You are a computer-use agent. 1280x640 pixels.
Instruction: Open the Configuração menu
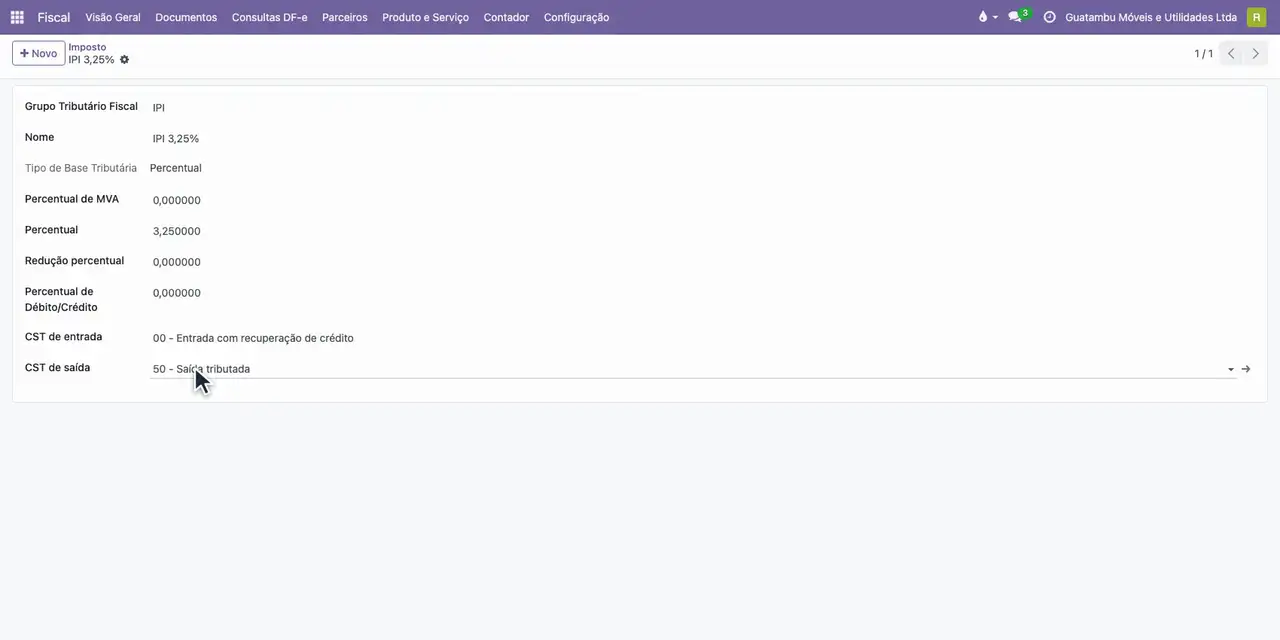click(x=576, y=17)
